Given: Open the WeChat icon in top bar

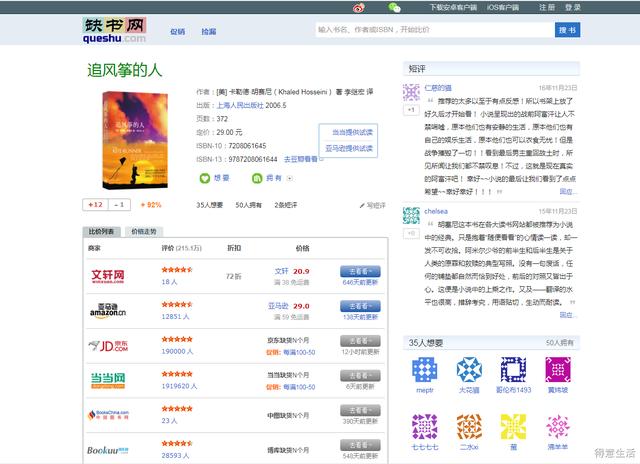Looking at the screenshot, I should pos(394,7).
